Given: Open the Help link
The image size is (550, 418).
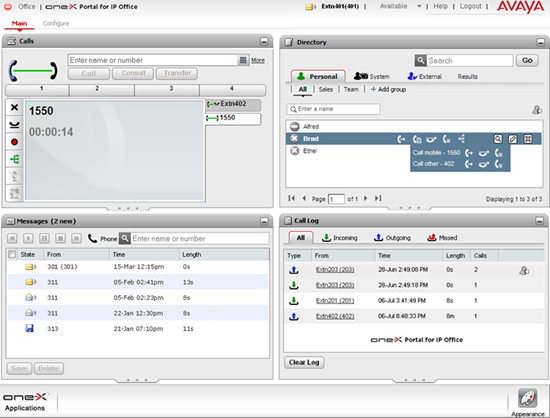Looking at the screenshot, I should point(440,6).
